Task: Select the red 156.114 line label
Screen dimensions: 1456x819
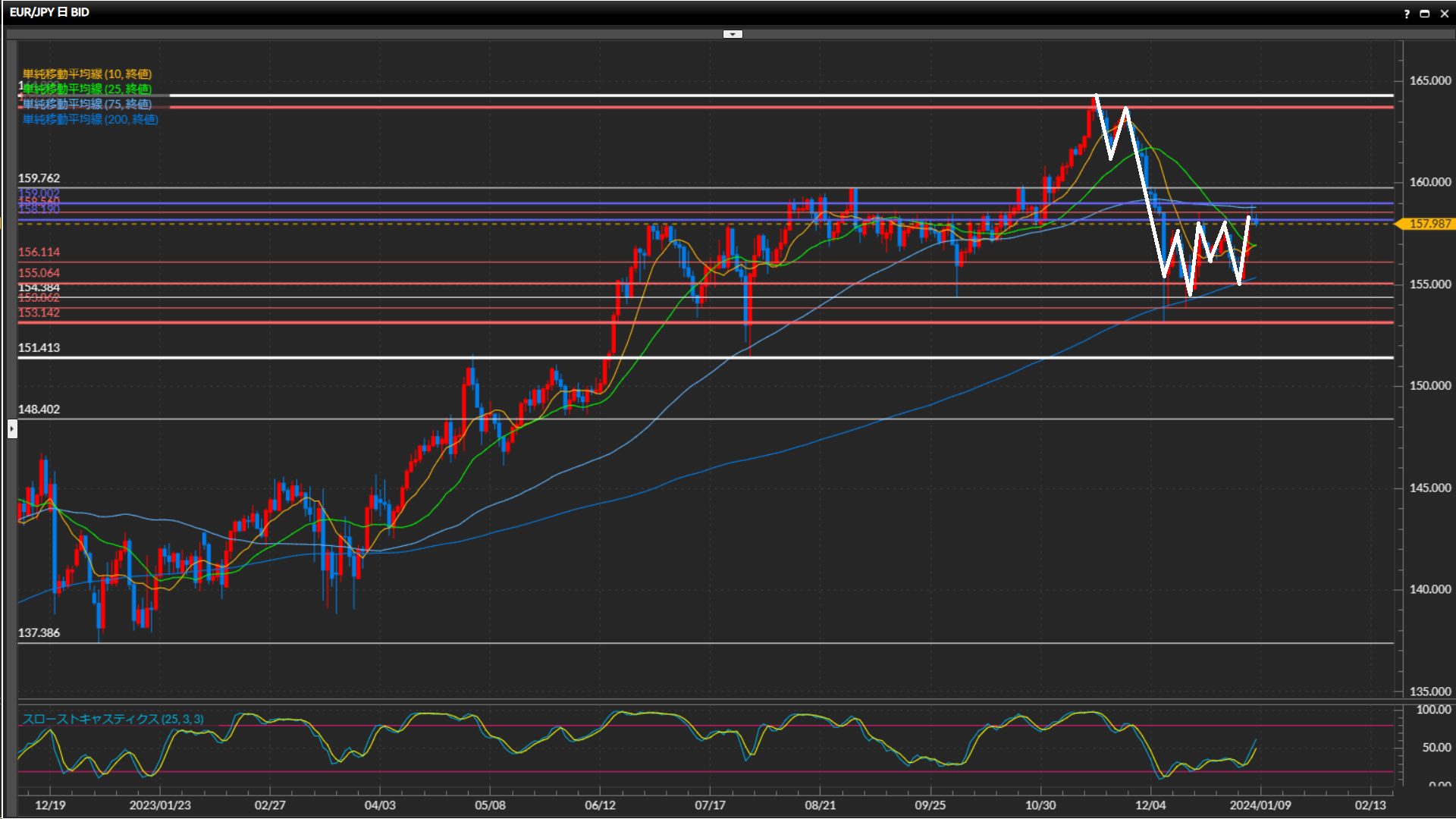Action: coord(39,252)
